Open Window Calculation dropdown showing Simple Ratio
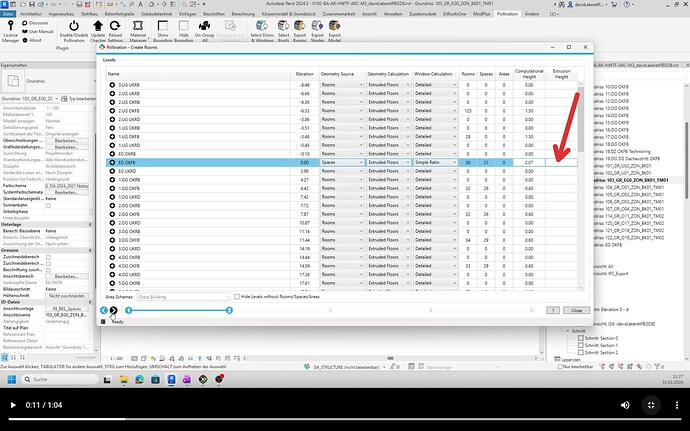This screenshot has height=431, width=690. [435, 161]
